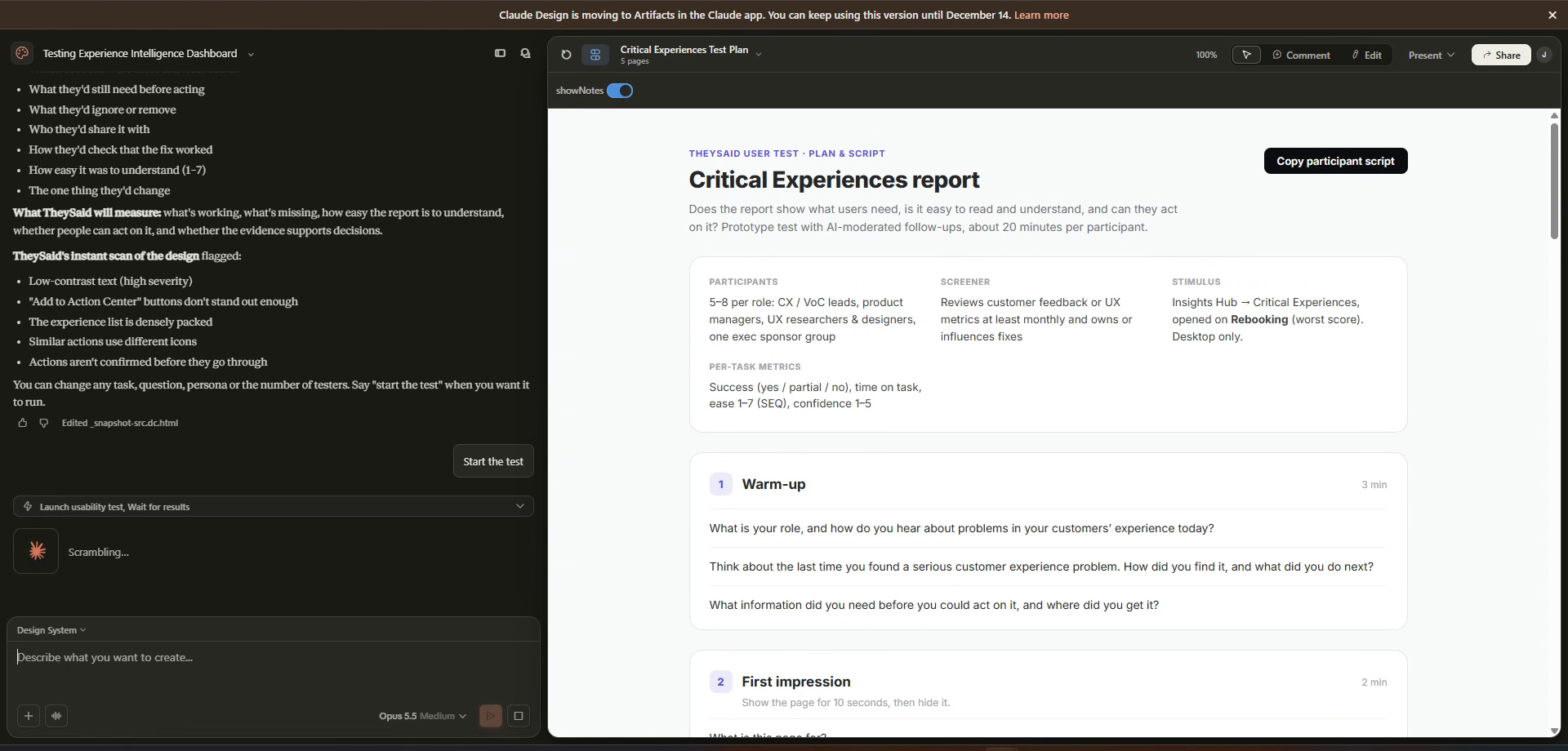Click the reload preview icon
The image size is (1568, 751).
pyautogui.click(x=566, y=55)
